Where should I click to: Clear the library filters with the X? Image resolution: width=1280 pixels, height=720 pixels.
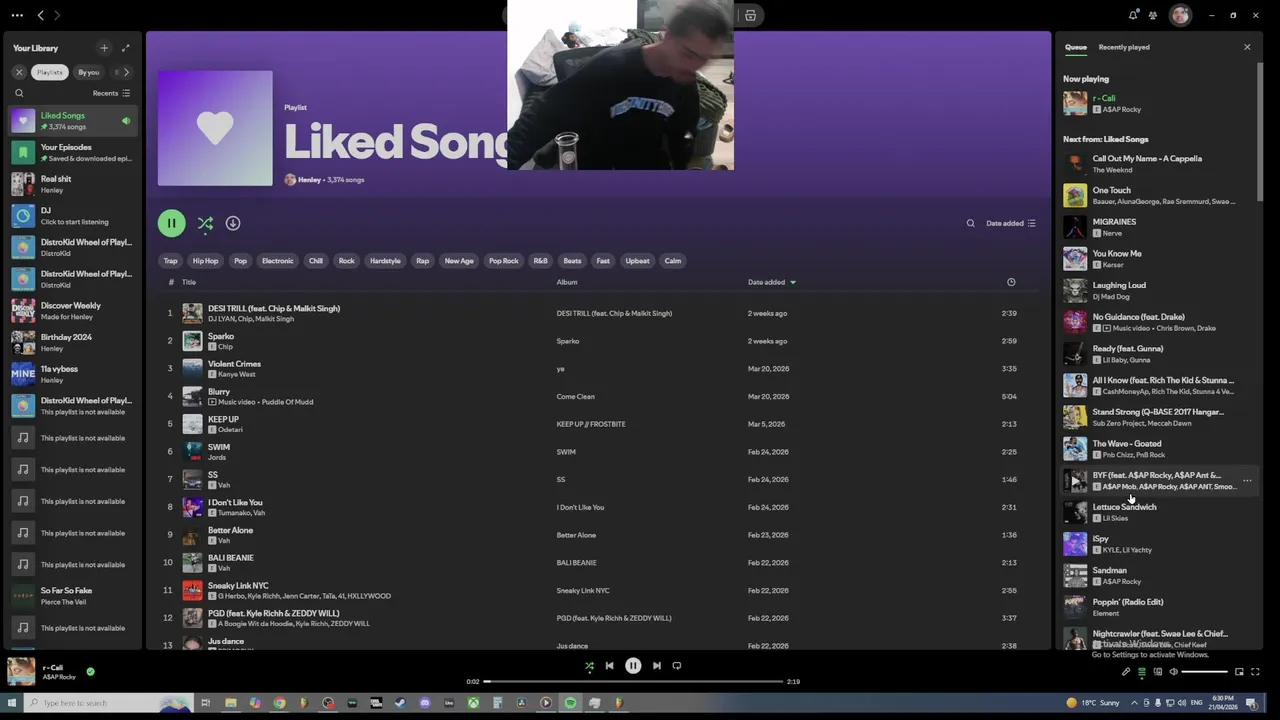(19, 72)
